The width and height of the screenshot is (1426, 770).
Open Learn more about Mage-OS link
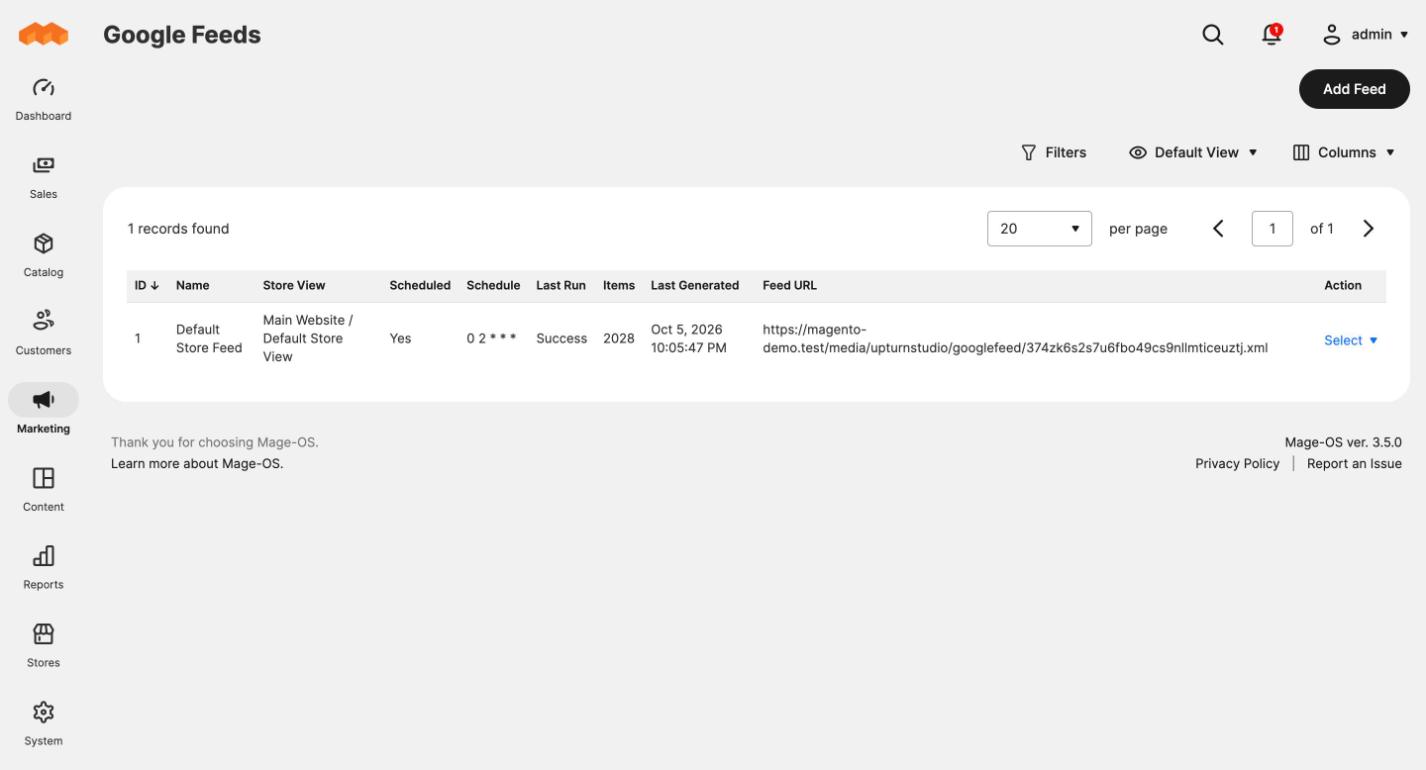tap(197, 463)
